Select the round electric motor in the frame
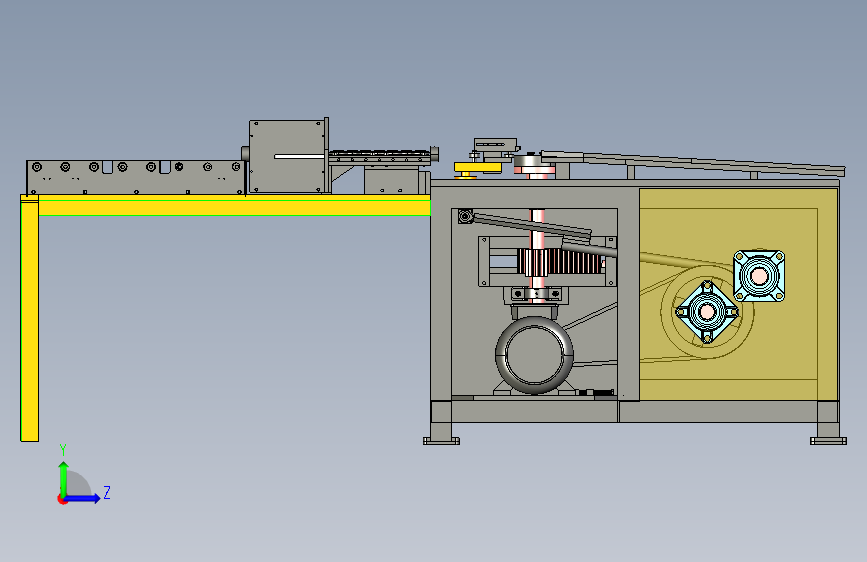The height and width of the screenshot is (562, 867). click(x=534, y=355)
